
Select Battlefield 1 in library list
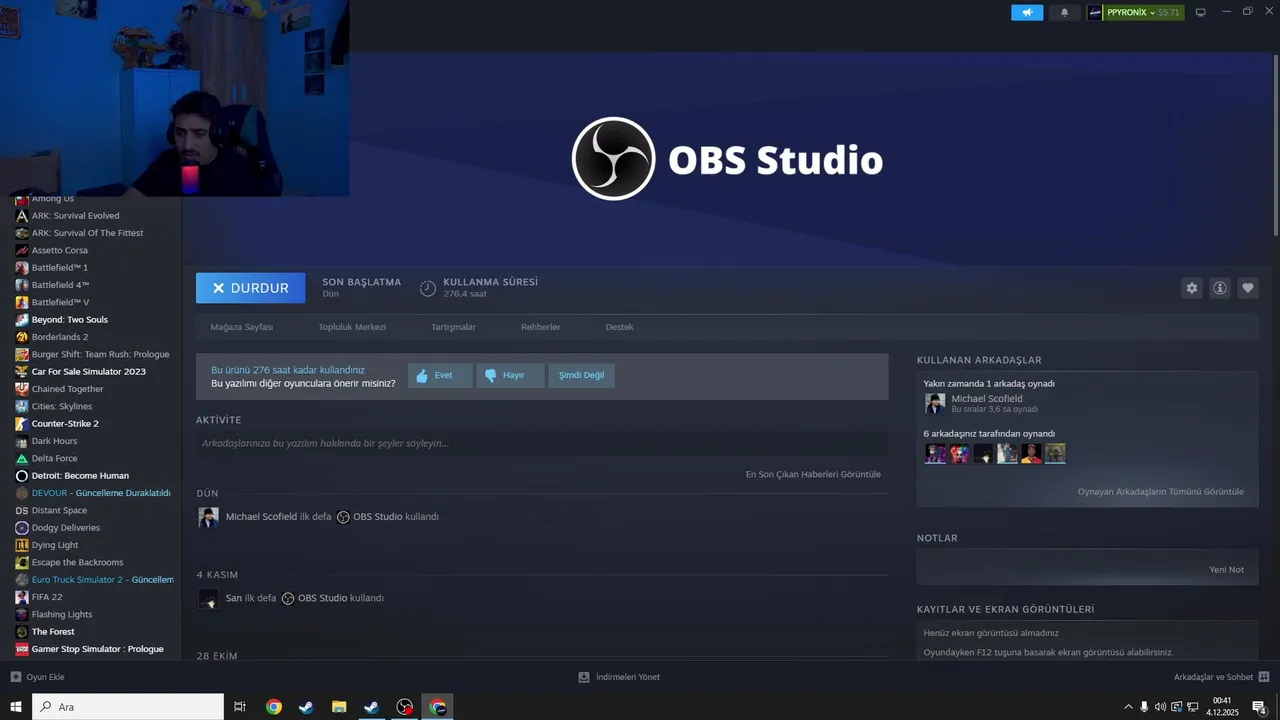point(59,268)
